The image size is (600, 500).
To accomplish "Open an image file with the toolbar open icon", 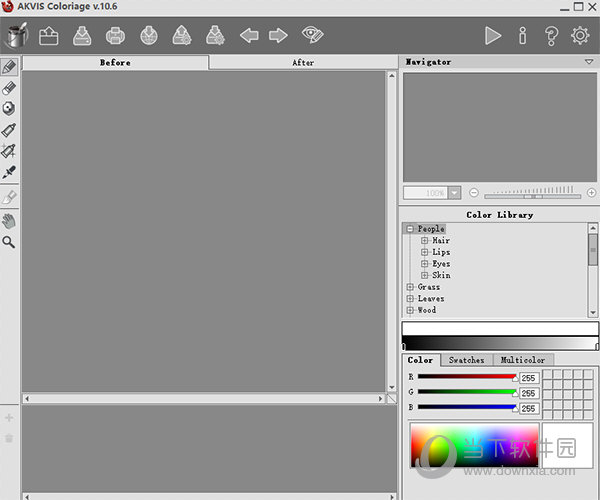I will tap(49, 36).
